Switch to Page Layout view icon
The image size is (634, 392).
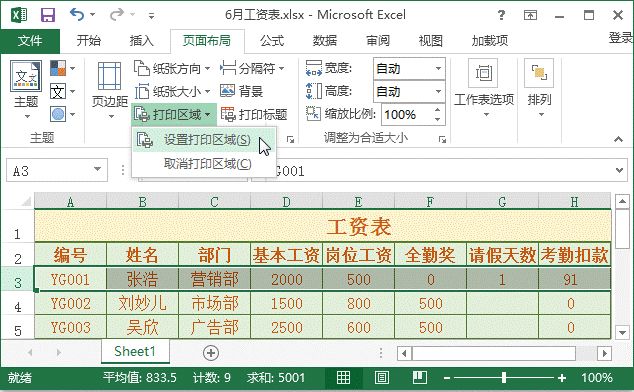click(381, 377)
